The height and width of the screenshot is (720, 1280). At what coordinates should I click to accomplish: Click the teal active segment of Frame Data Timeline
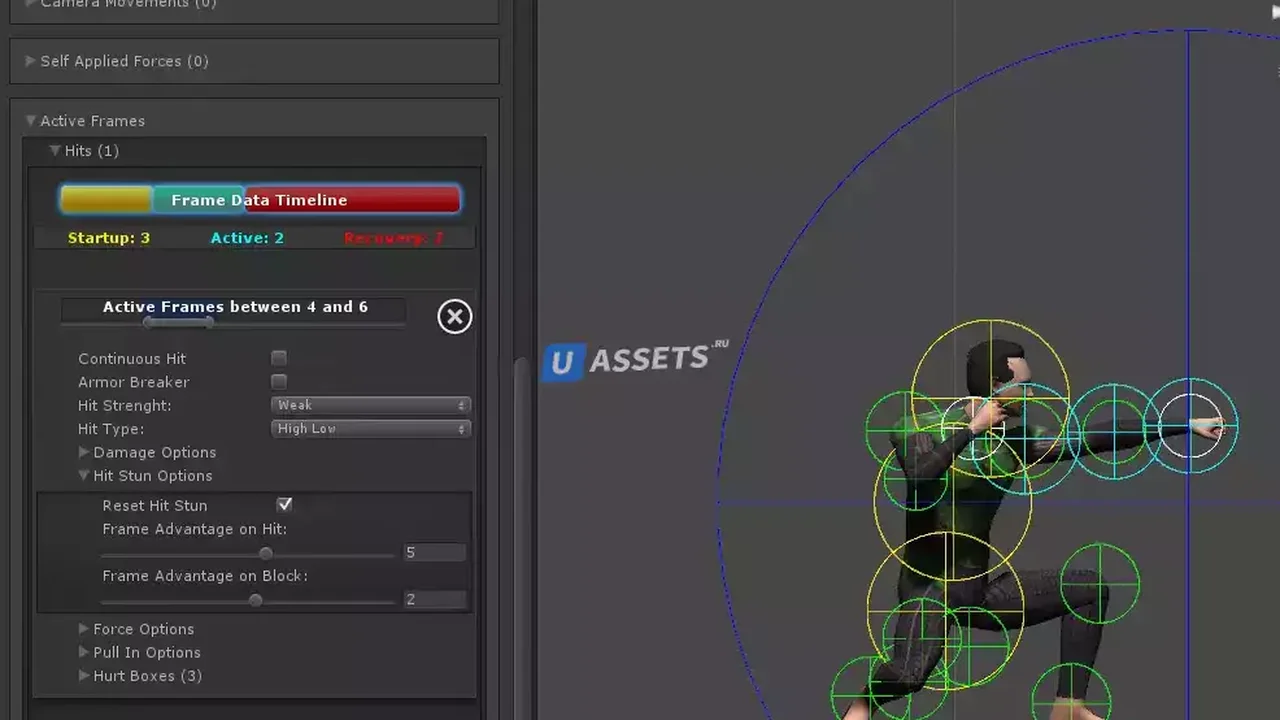tap(198, 200)
